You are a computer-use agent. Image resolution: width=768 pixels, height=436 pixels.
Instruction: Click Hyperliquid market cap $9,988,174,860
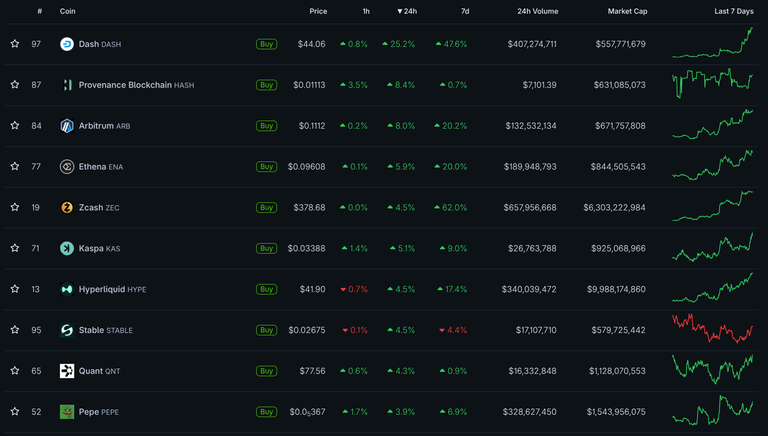pos(616,289)
